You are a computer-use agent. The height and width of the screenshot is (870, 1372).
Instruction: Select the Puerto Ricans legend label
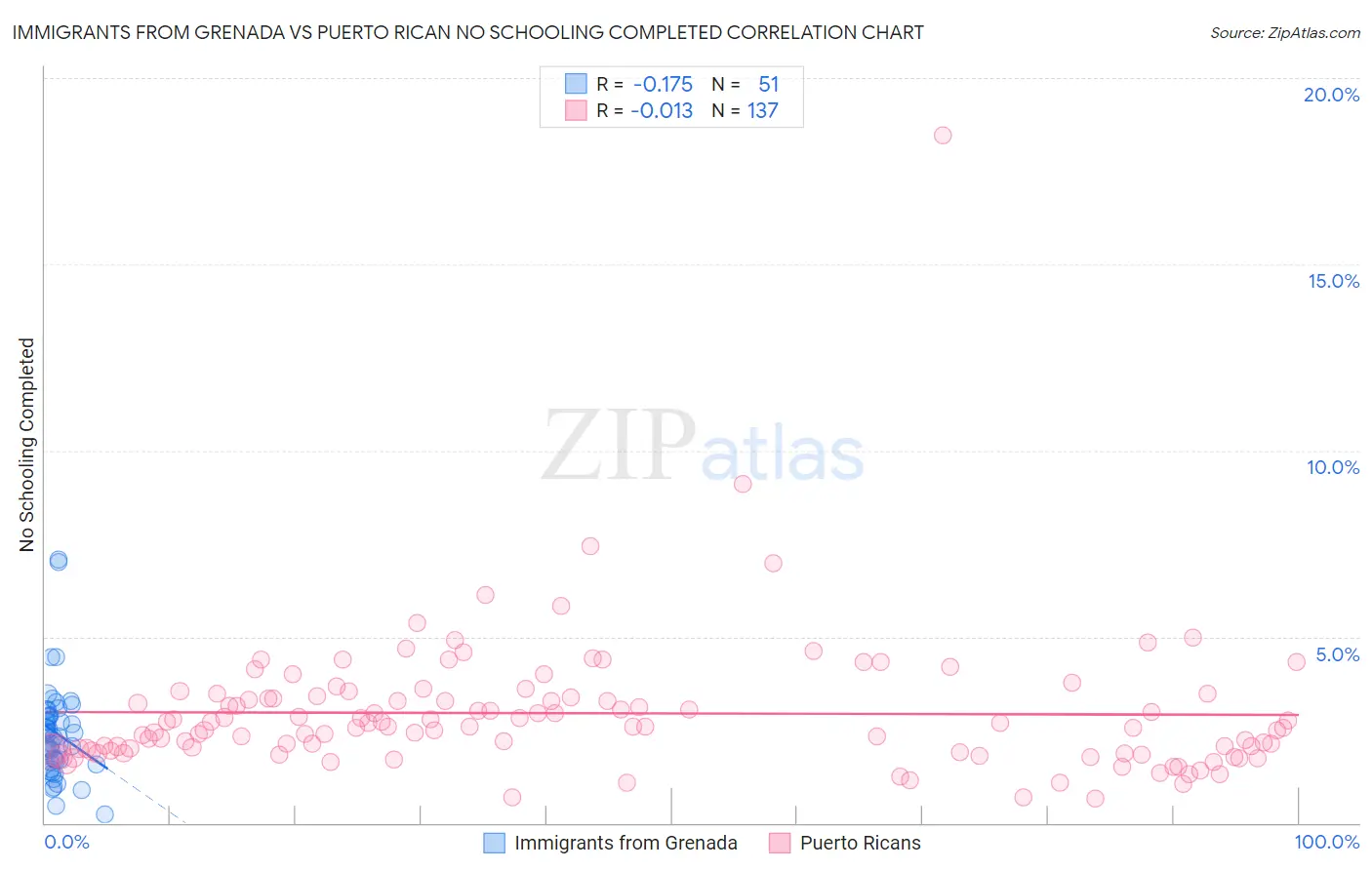pos(861,843)
